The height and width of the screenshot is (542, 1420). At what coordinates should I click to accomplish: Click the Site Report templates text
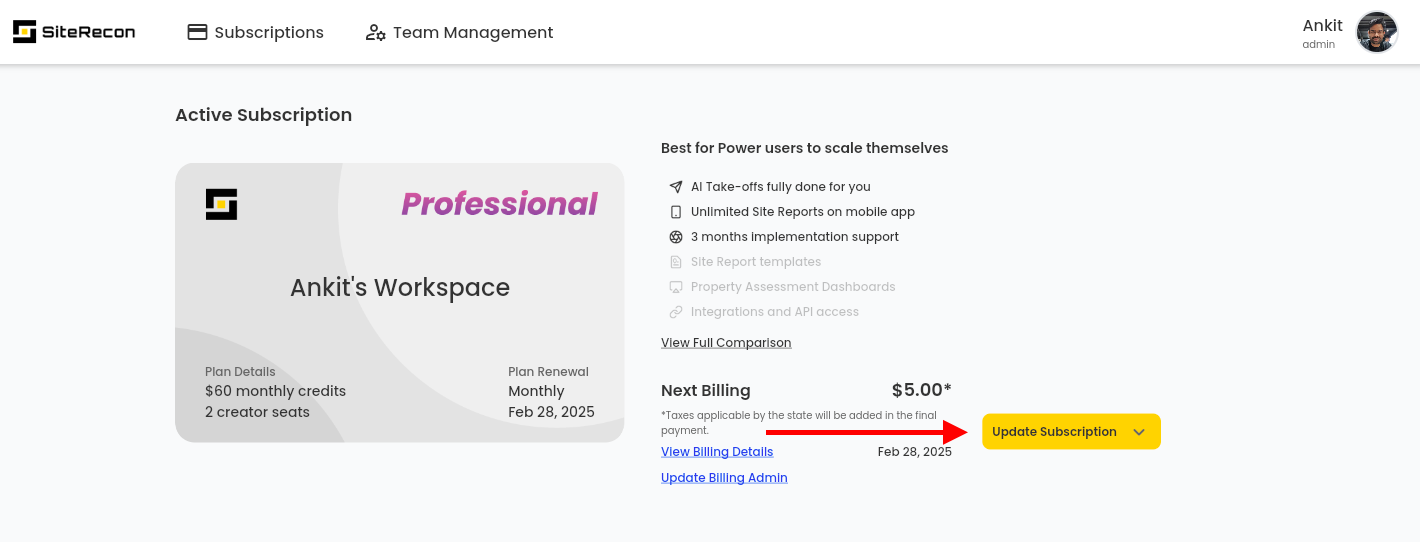tap(756, 262)
